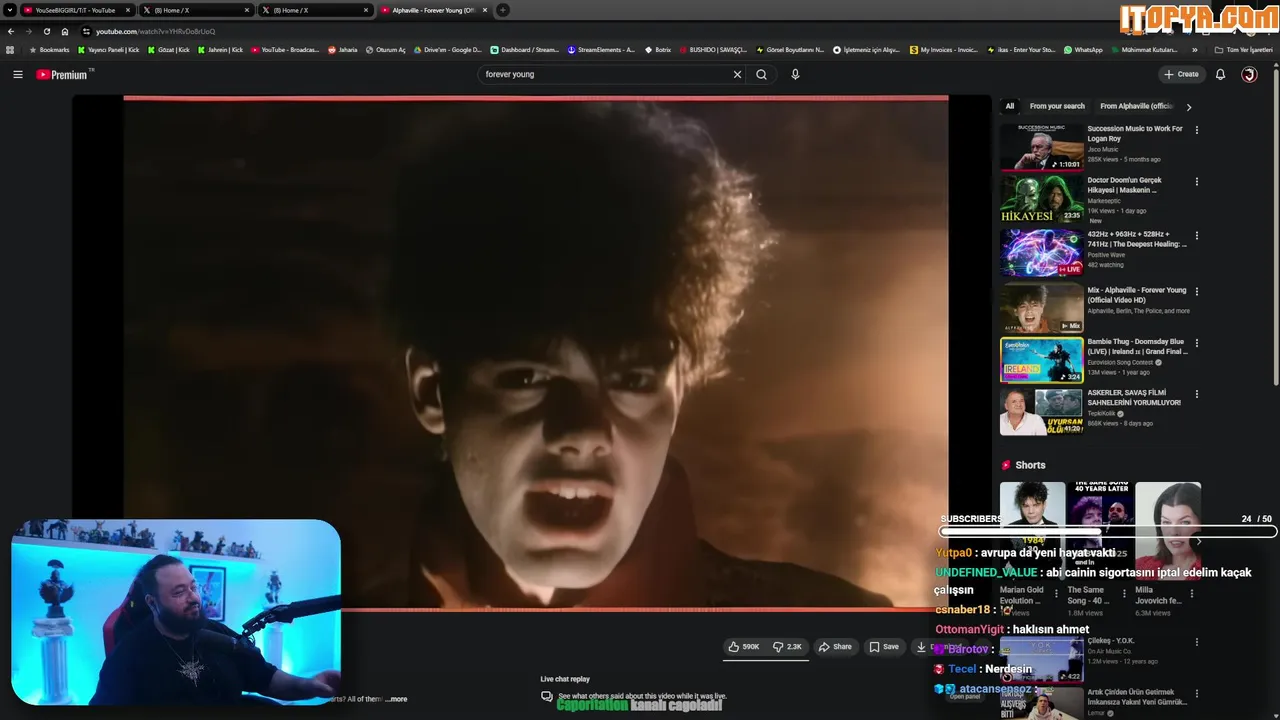Click the Create button
The image size is (1280, 720).
click(1181, 74)
